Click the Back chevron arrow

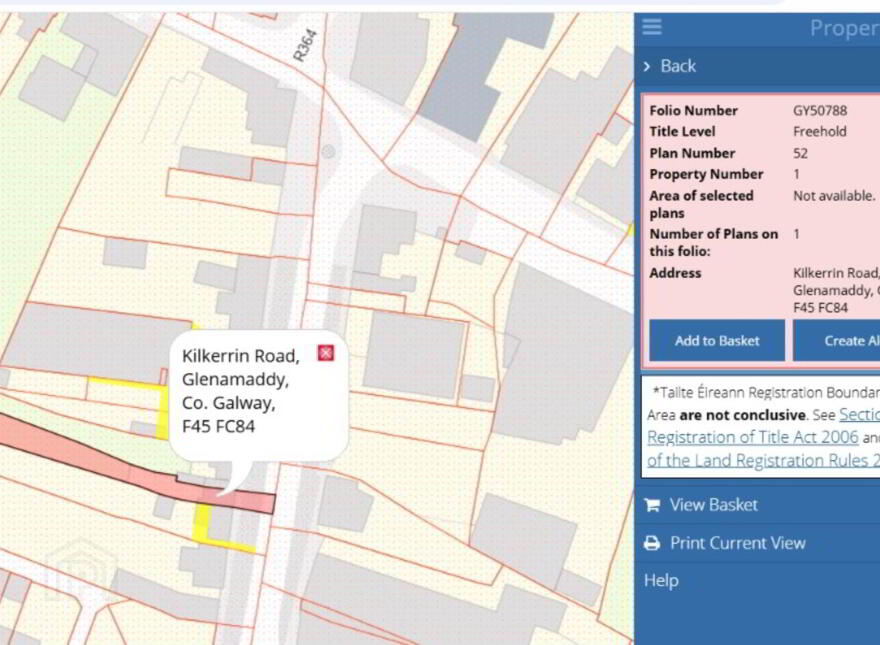(x=647, y=66)
